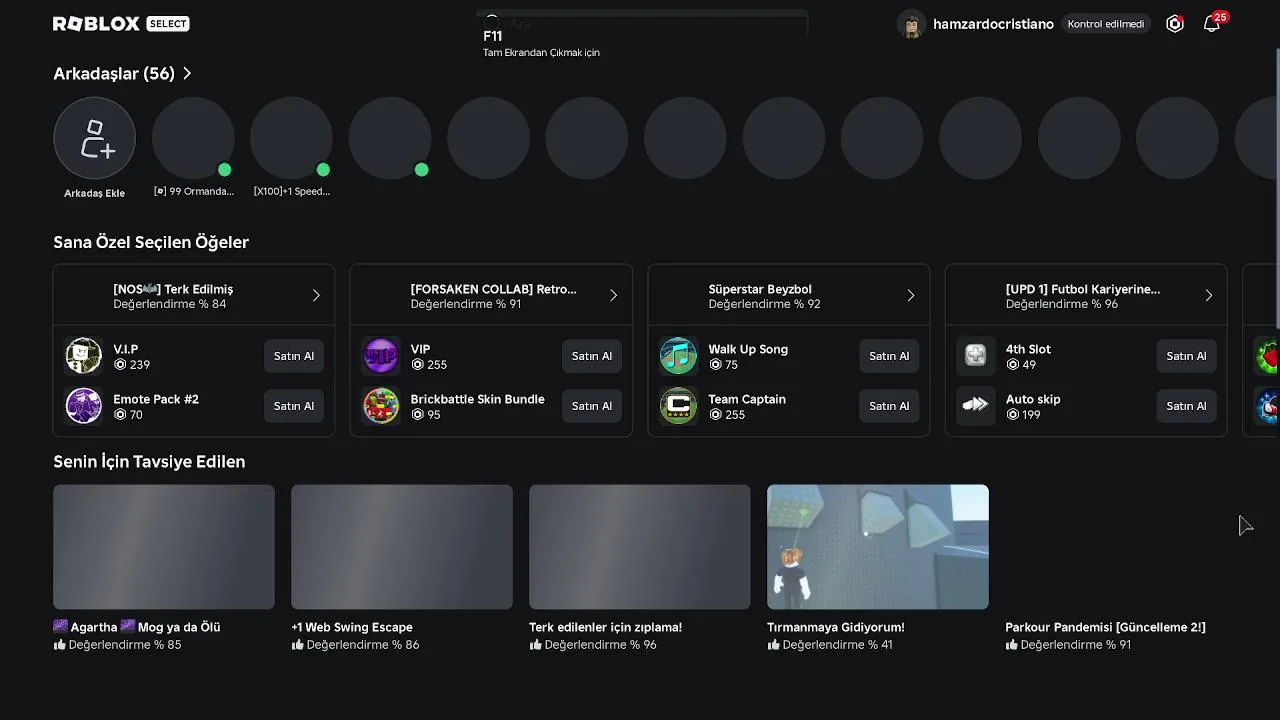Open the +1 Web Swing Escape thumbnail
The width and height of the screenshot is (1280, 720).
[x=402, y=547]
